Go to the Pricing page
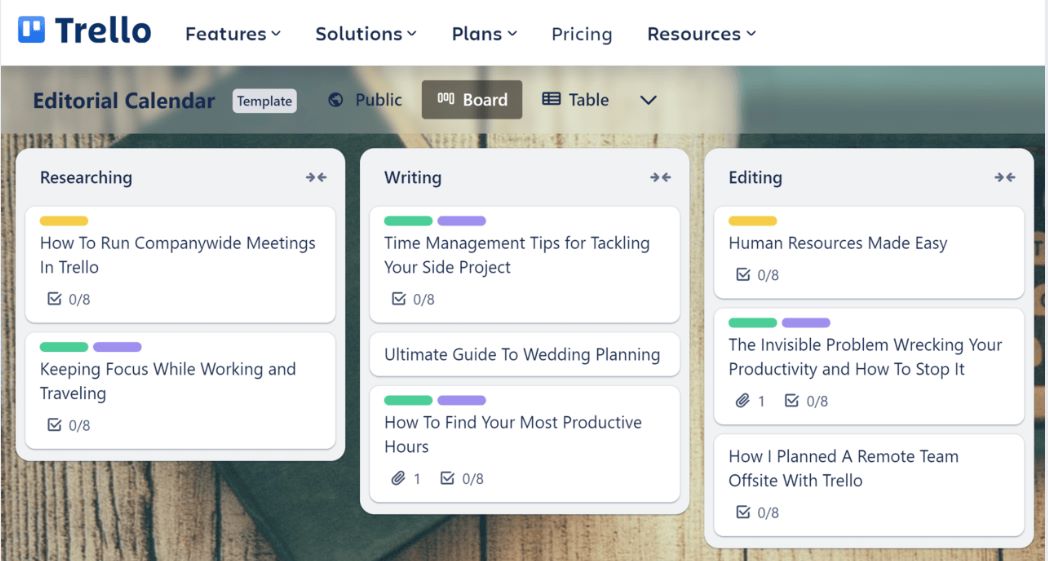The height and width of the screenshot is (561, 1048). point(581,34)
